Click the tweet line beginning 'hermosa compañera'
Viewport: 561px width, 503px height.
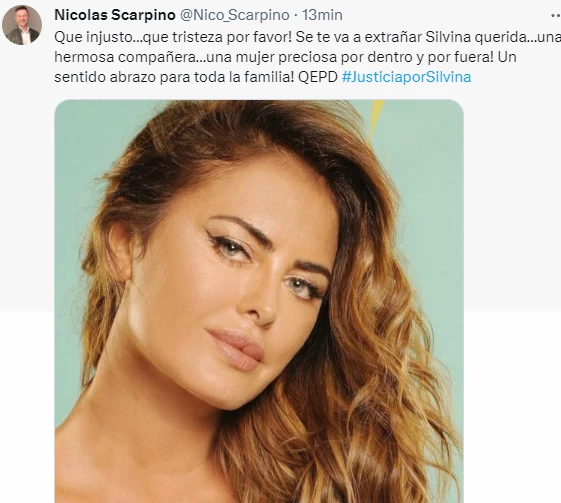[x=285, y=57]
